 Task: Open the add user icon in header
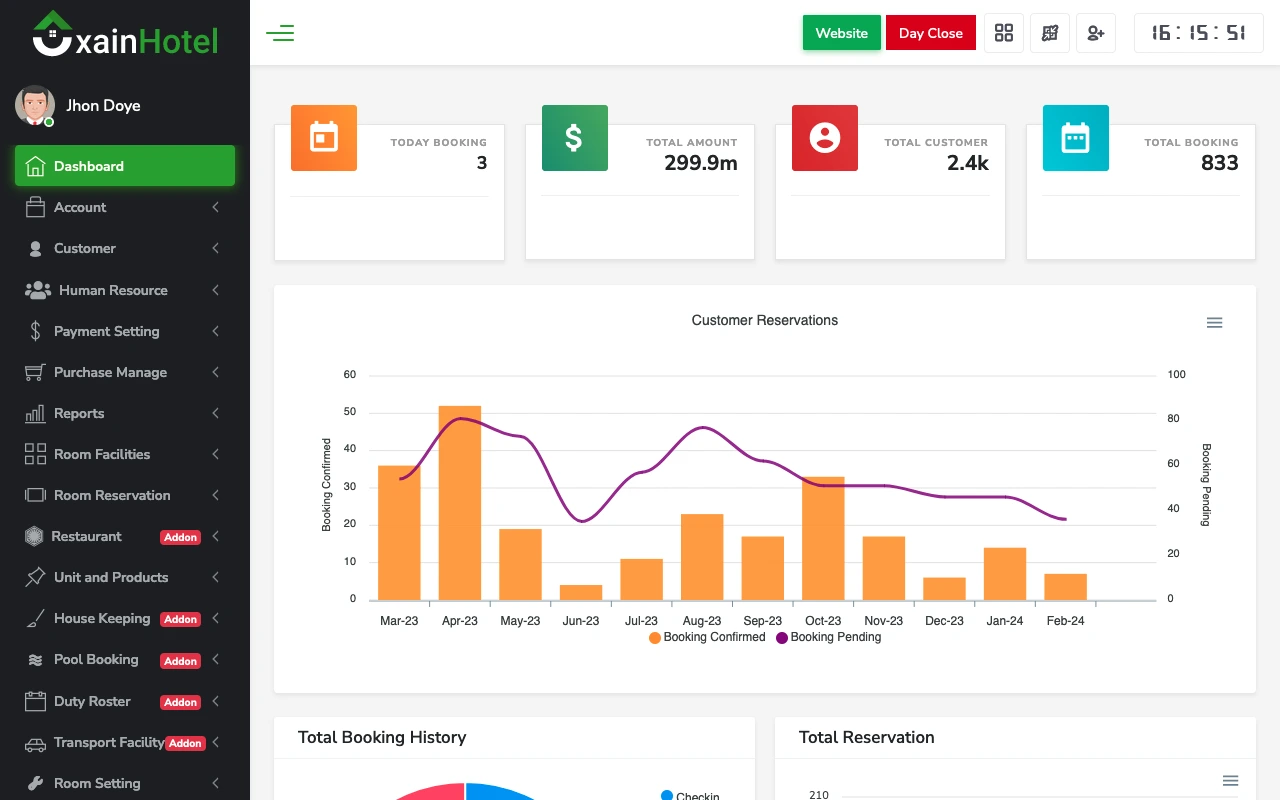pos(1096,33)
